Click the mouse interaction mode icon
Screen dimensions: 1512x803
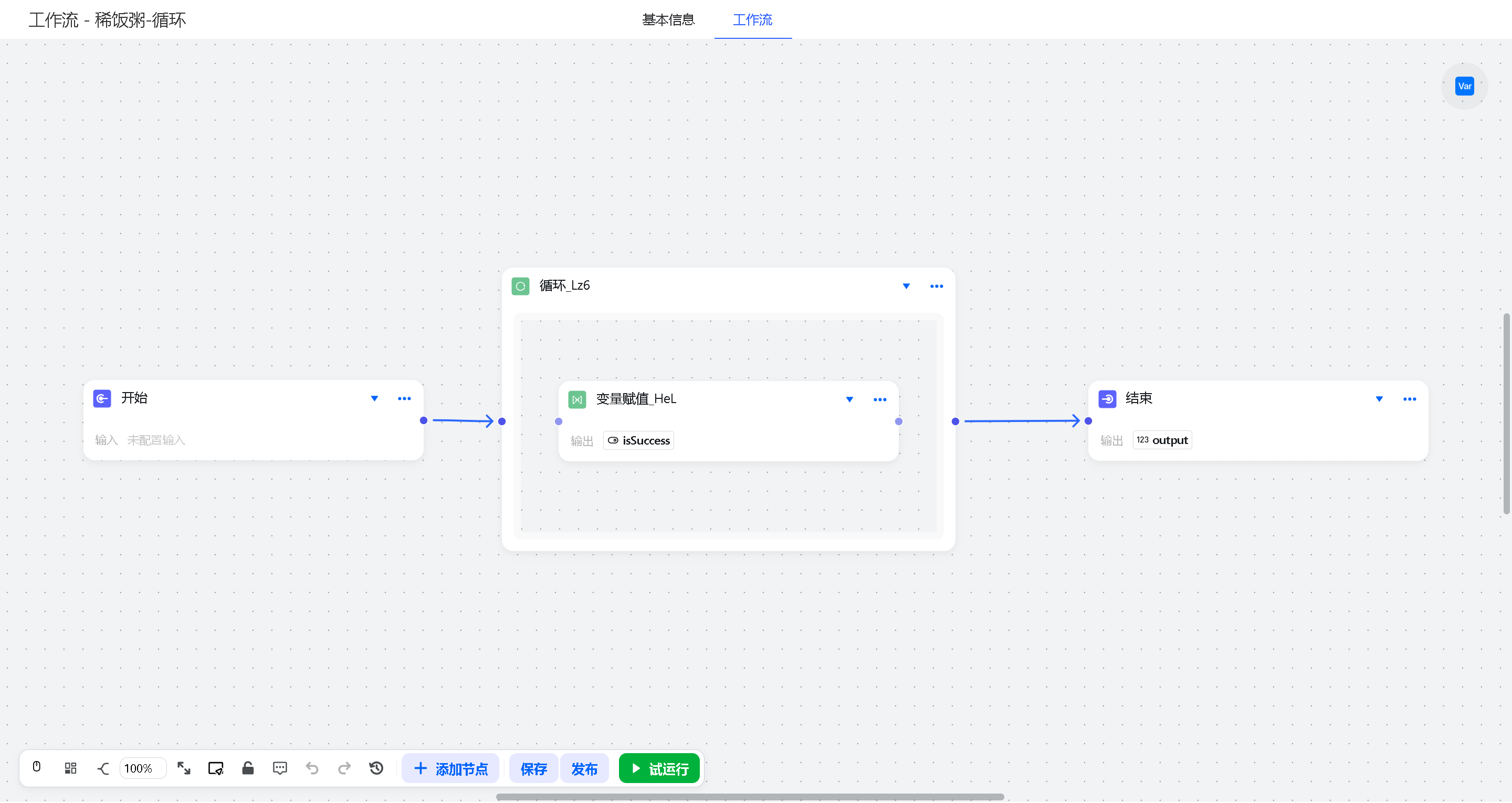point(36,767)
